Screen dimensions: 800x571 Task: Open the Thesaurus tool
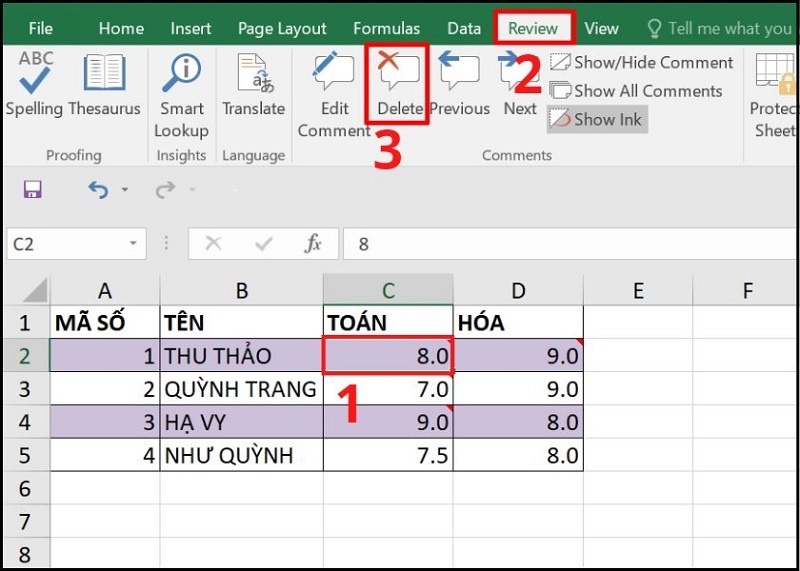[x=104, y=85]
